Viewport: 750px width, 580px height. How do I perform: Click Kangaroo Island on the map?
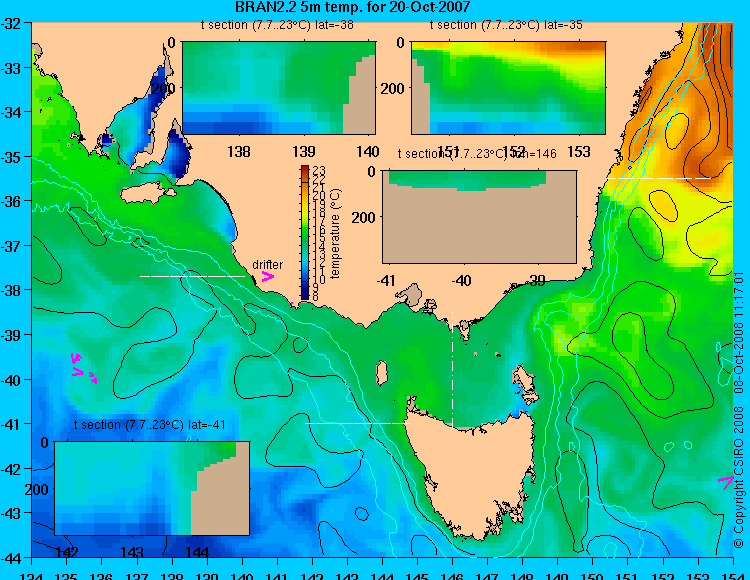[148, 193]
